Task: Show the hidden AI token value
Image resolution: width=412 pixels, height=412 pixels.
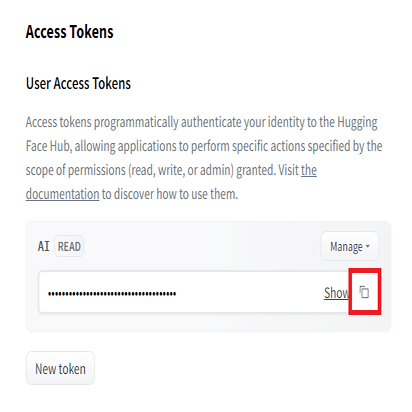Action: tap(336, 293)
